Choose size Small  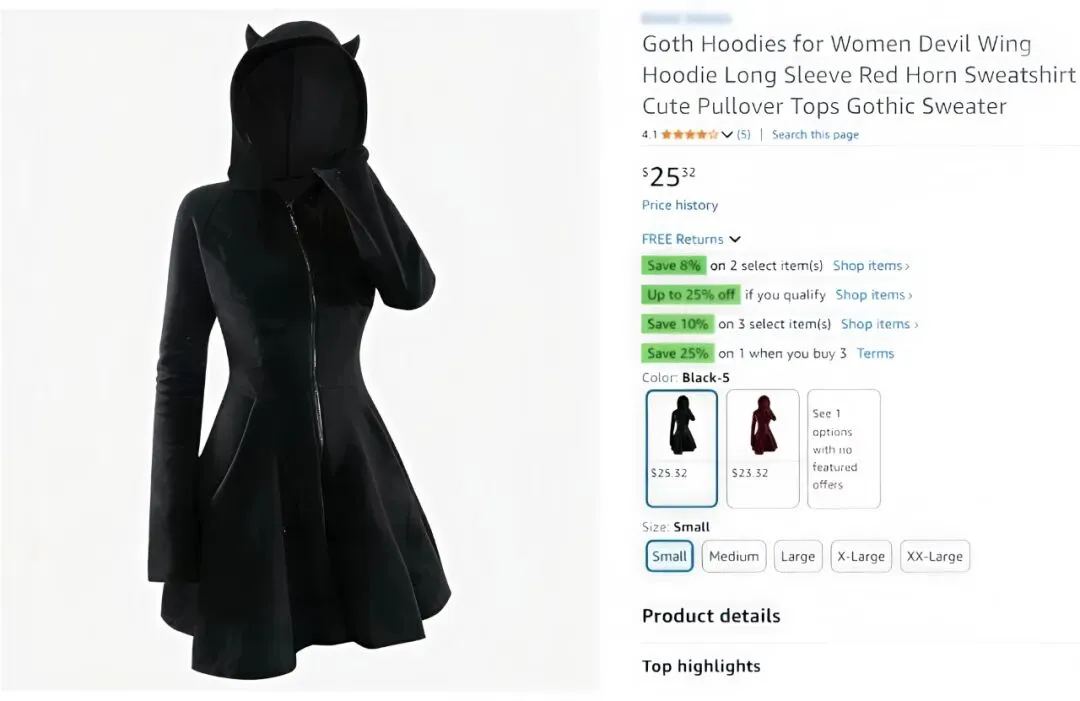coord(669,556)
